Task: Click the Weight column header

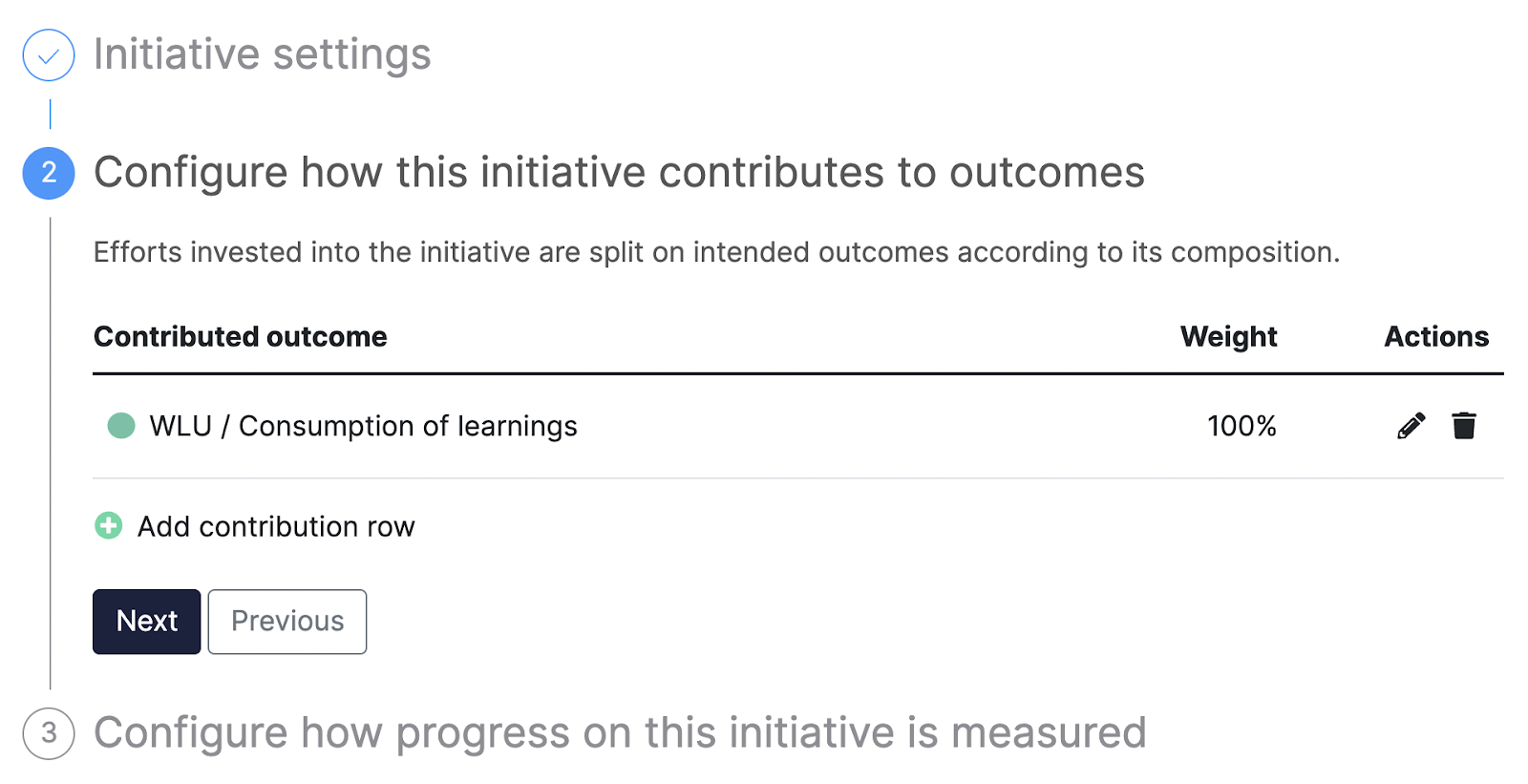Action: 1229,336
